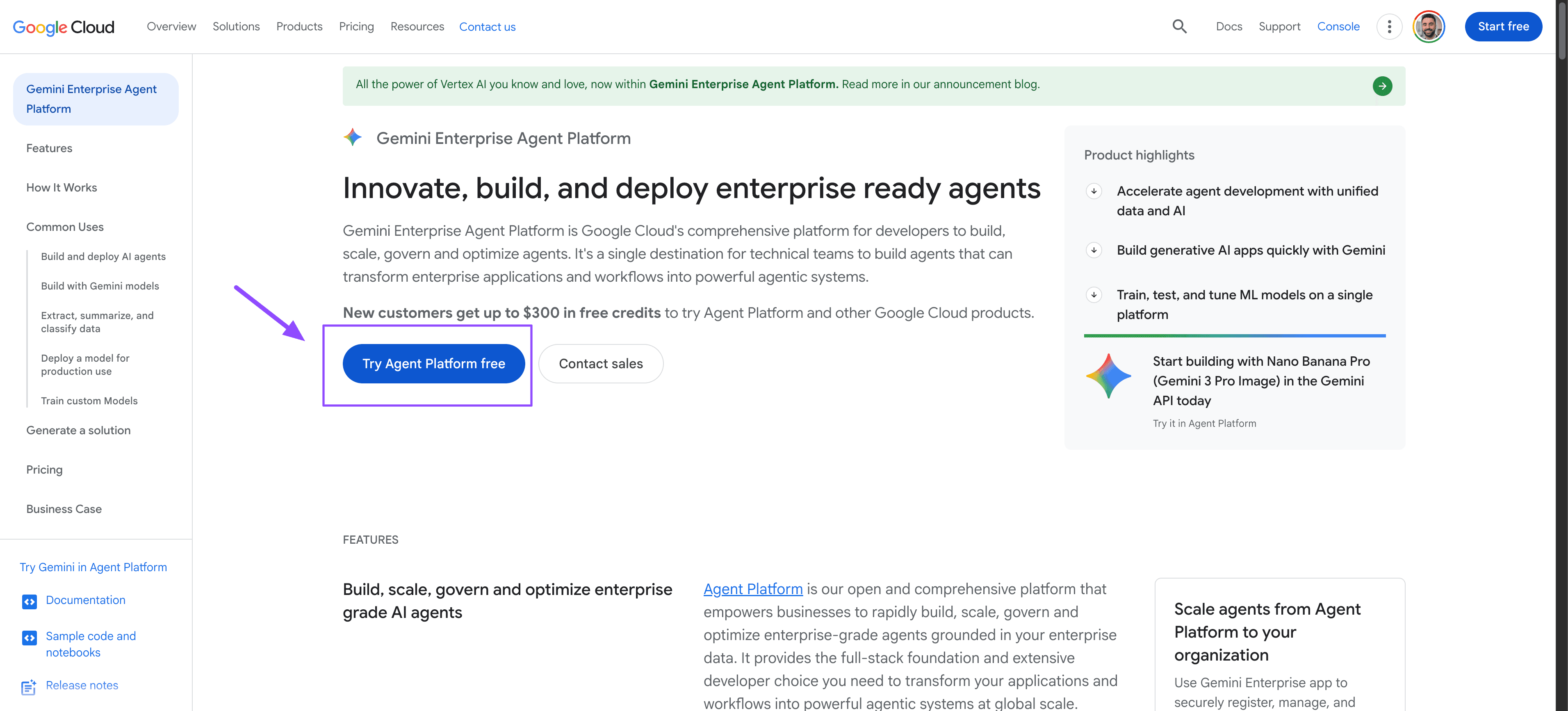Click Try Agent Platform free button

(x=433, y=363)
